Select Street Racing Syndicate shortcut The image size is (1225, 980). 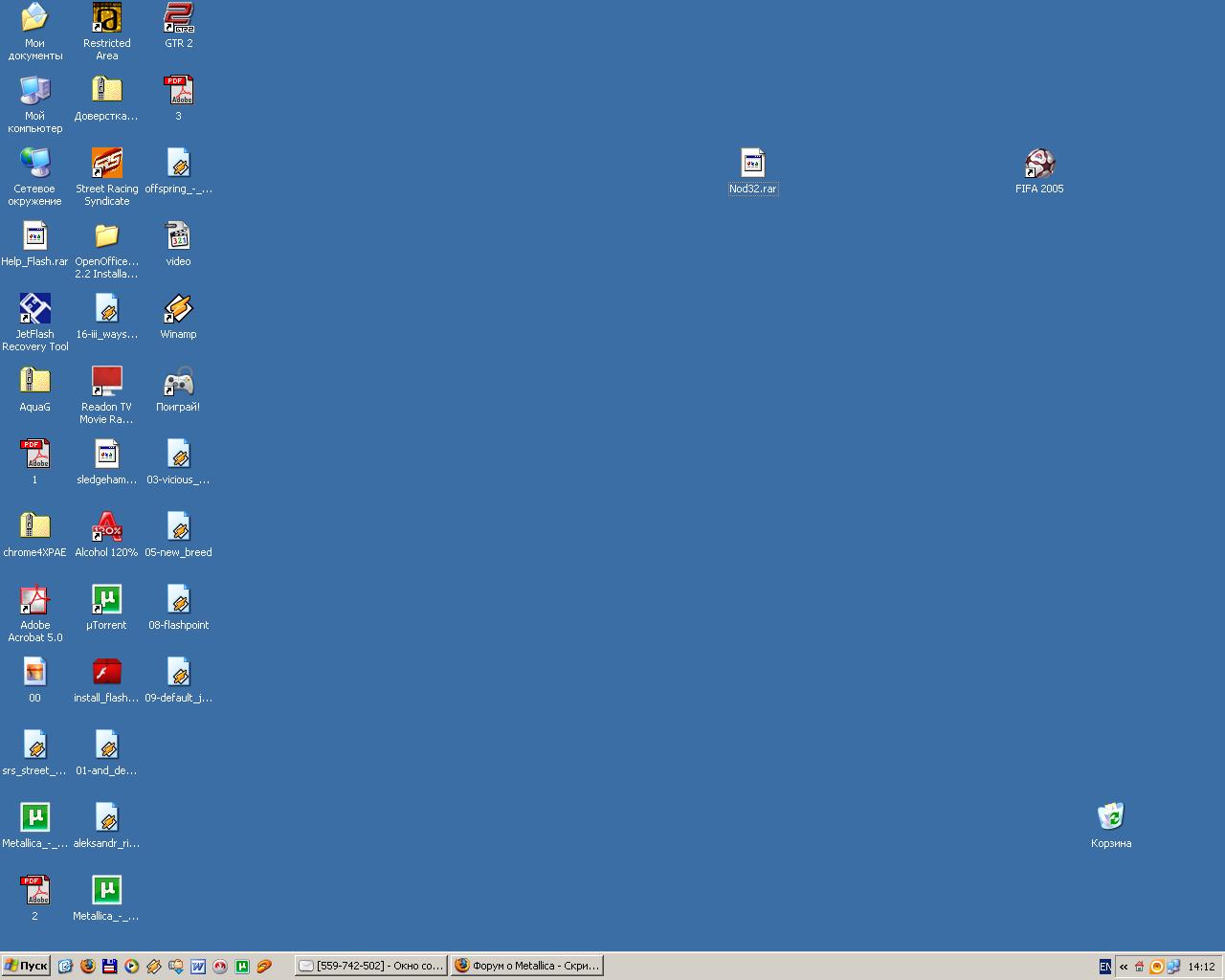tap(106, 165)
